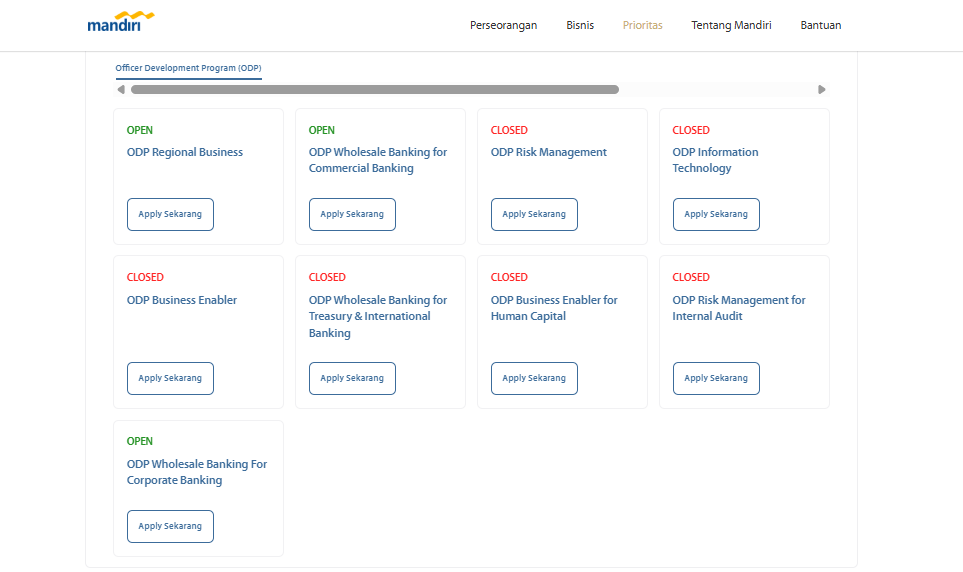This screenshot has width=963, height=572.
Task: Open the ODP Regional Business title link
Action: pos(185,152)
